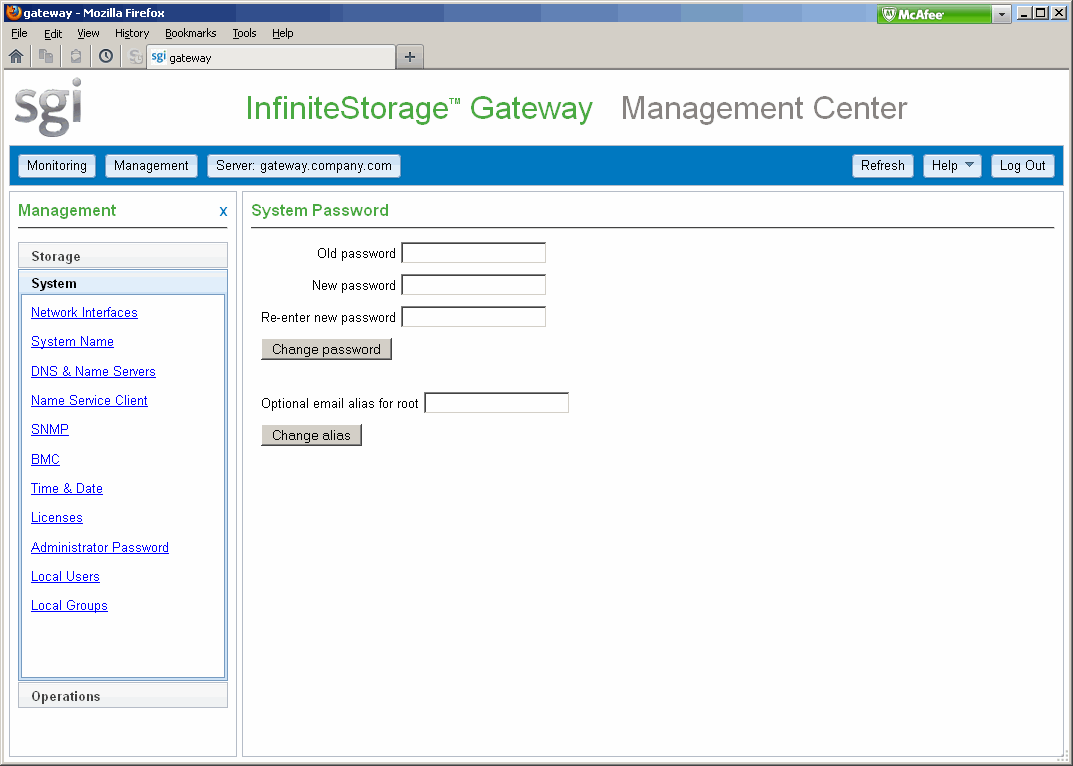The height and width of the screenshot is (766, 1073).
Task: Open a new tab with the plus button
Action: point(410,57)
